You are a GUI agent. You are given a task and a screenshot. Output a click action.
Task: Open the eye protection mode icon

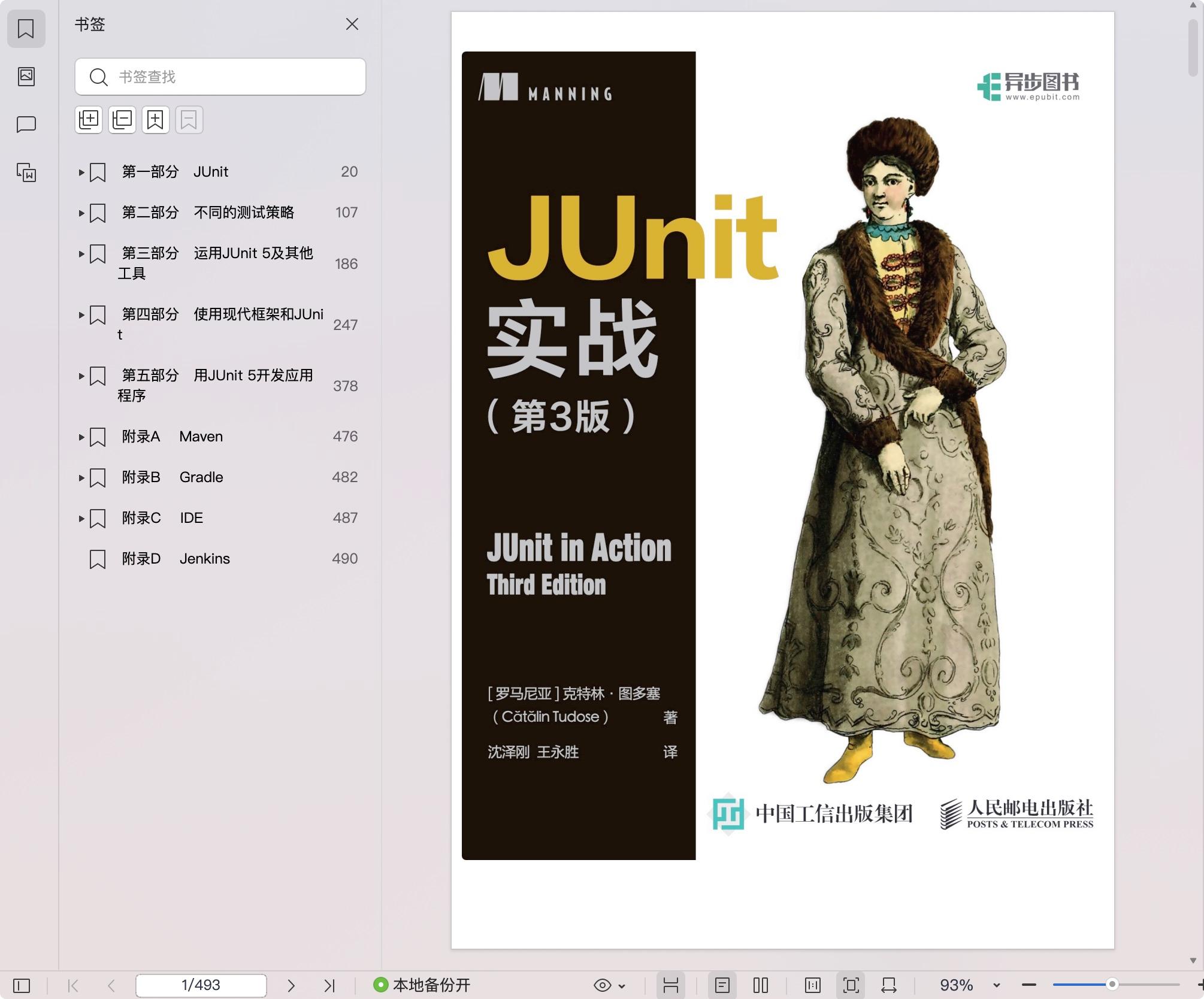click(x=603, y=985)
